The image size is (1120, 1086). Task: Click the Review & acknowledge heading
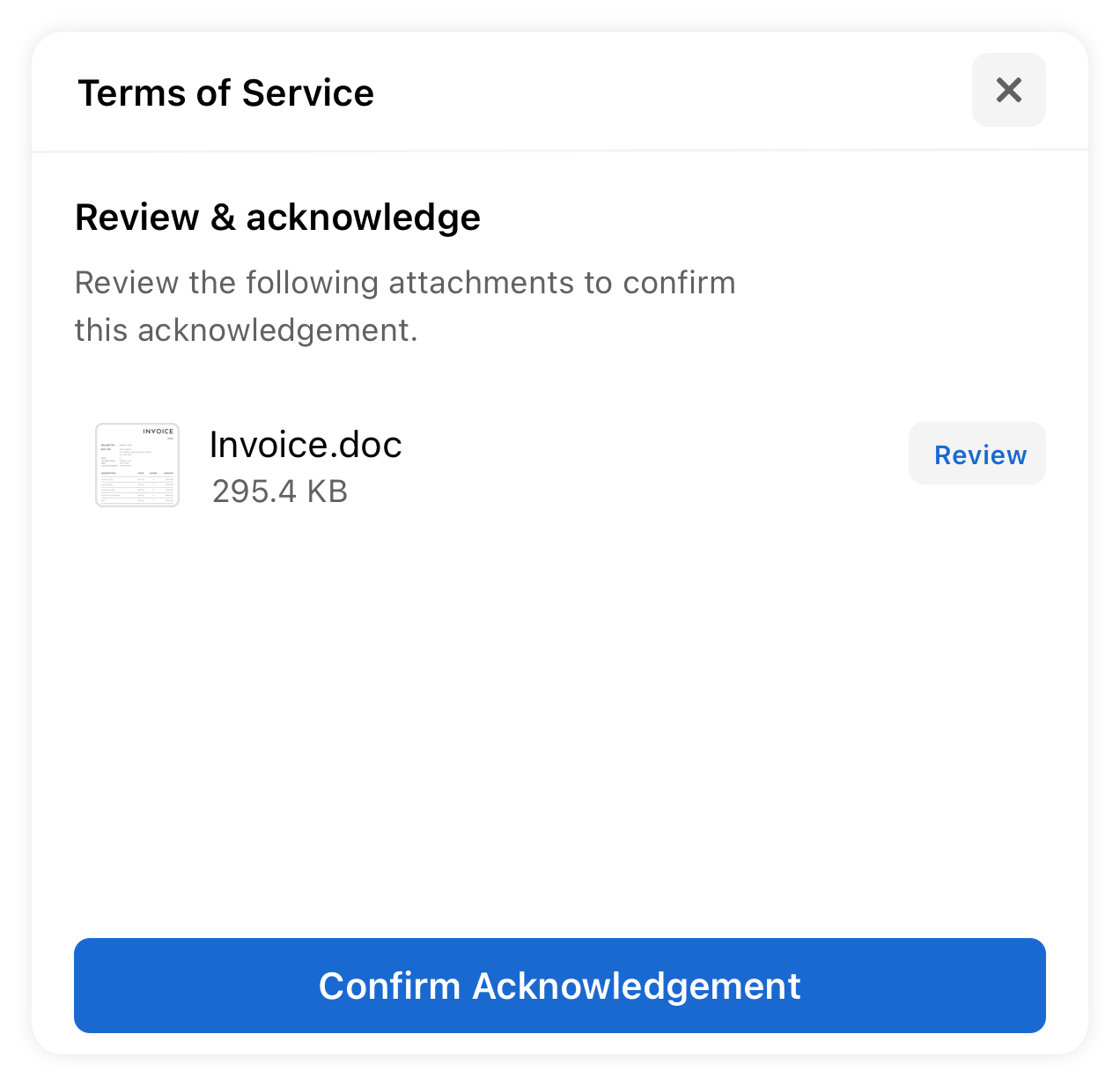277,218
